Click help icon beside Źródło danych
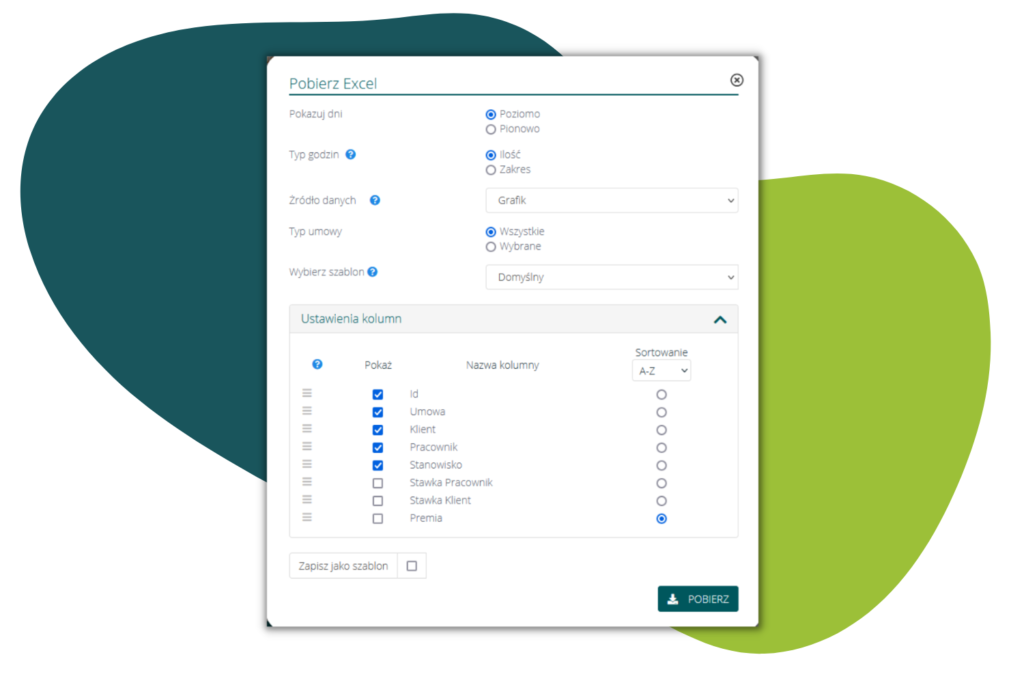This screenshot has width=1024, height=683. click(x=375, y=200)
